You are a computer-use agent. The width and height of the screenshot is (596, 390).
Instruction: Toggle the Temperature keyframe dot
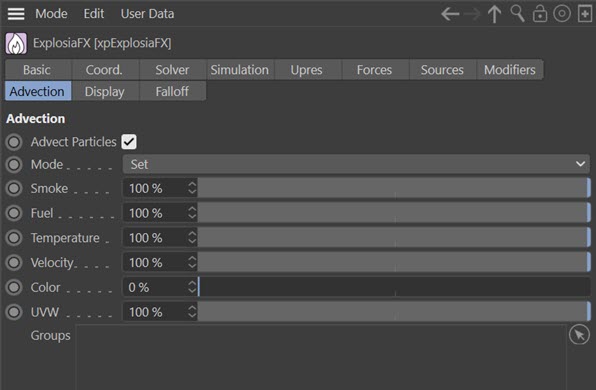(14, 238)
